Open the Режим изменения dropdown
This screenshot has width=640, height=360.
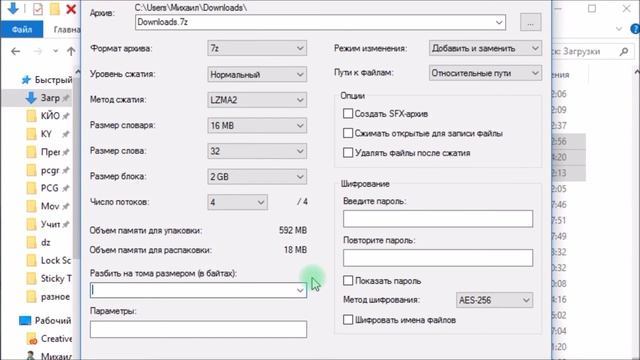coord(485,48)
